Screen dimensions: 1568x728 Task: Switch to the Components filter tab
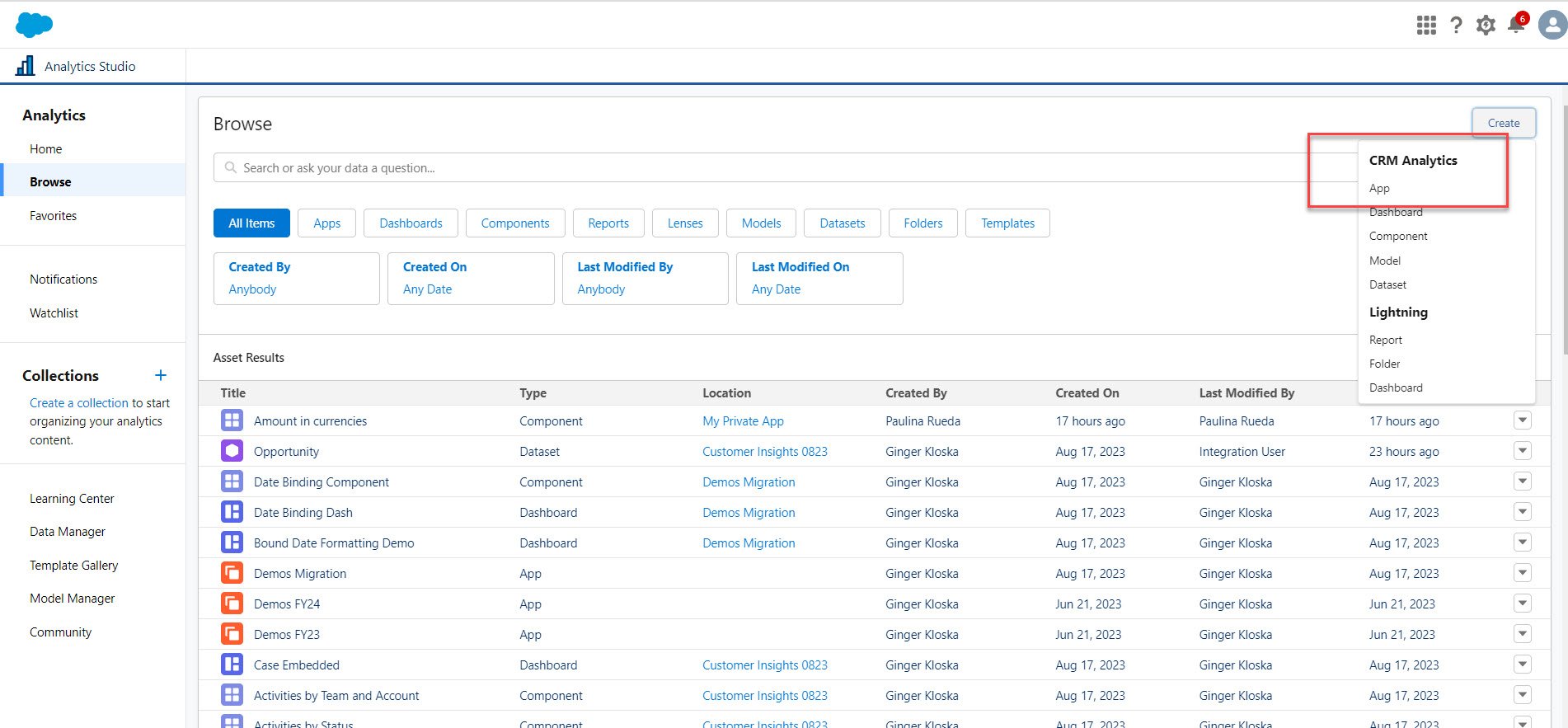coord(515,223)
